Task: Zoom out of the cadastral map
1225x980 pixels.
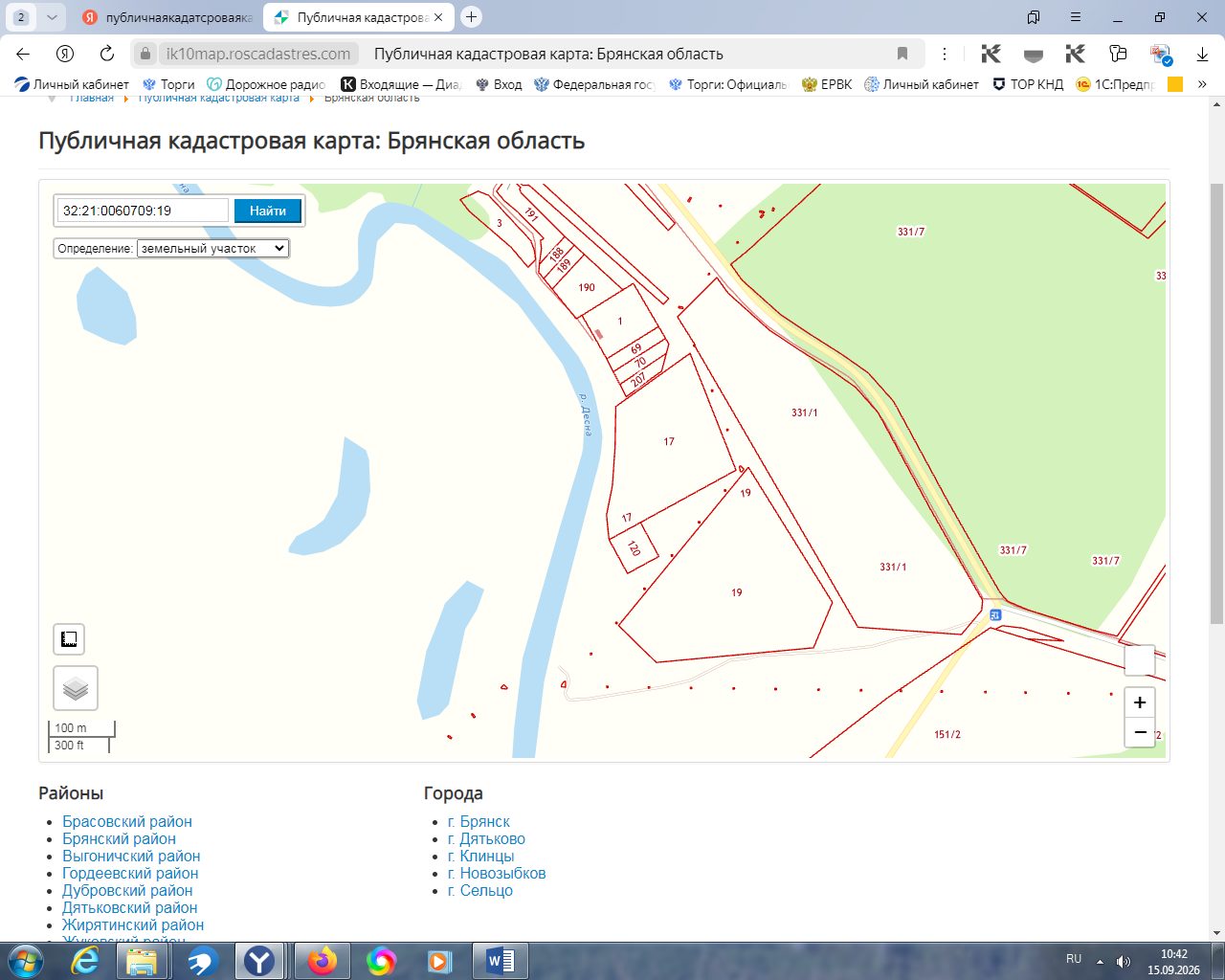Action: pos(1140,733)
